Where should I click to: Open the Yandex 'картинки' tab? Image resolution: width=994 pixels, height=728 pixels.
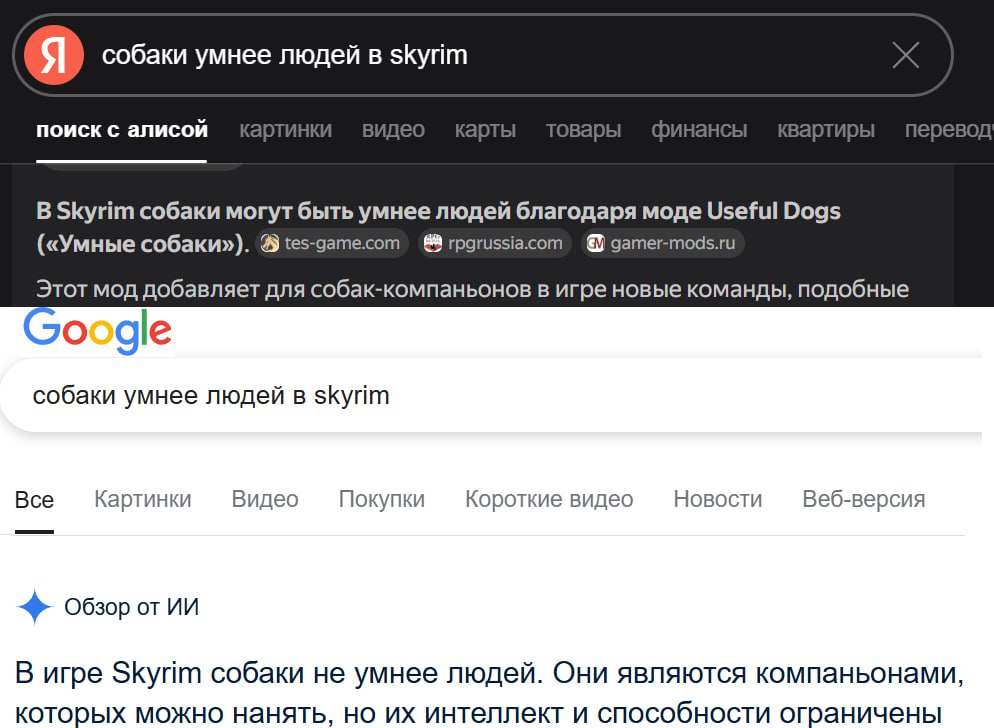tap(285, 129)
